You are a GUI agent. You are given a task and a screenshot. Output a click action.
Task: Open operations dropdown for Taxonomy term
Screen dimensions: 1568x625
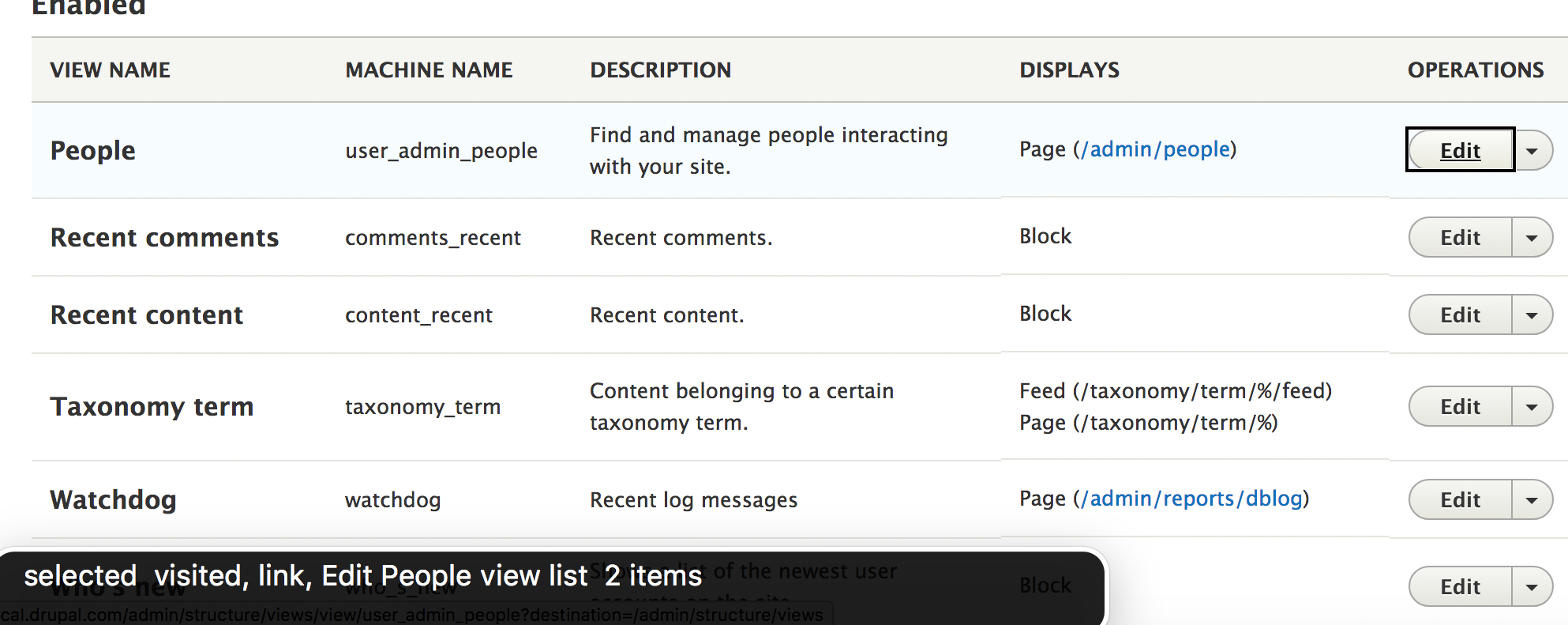[x=1532, y=406]
